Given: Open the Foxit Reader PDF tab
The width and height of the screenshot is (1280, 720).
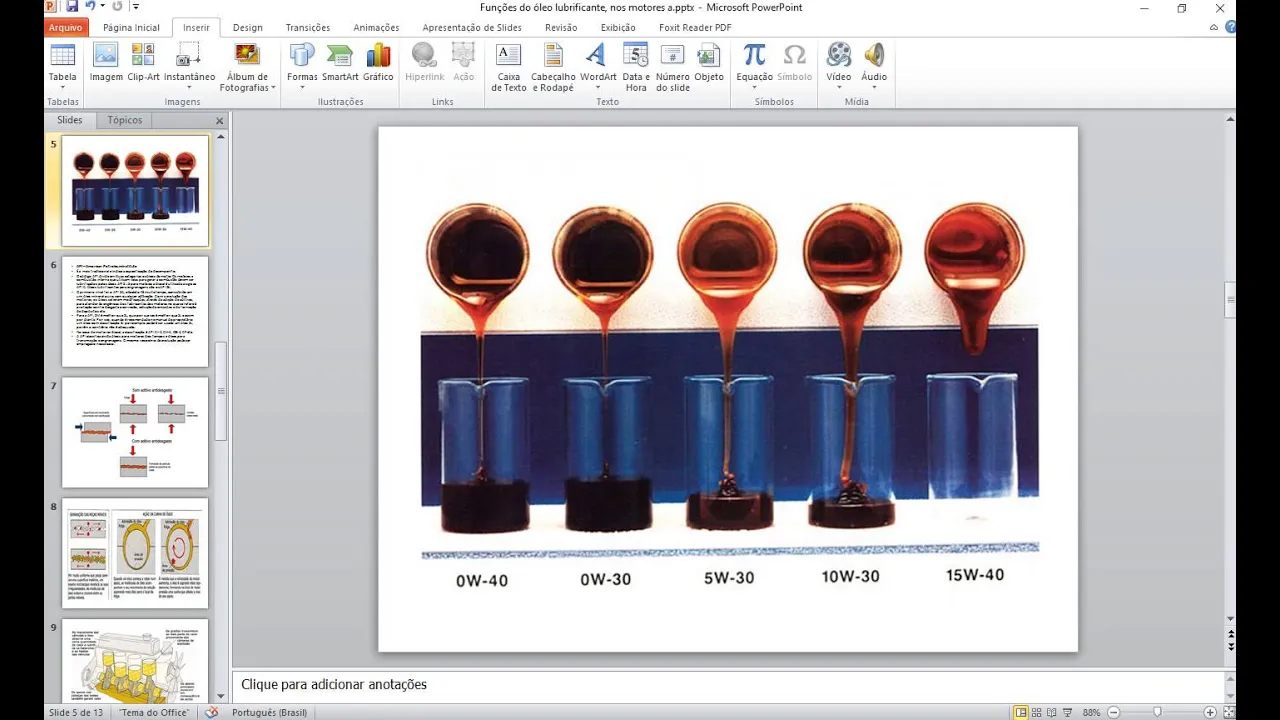Looking at the screenshot, I should point(695,28).
